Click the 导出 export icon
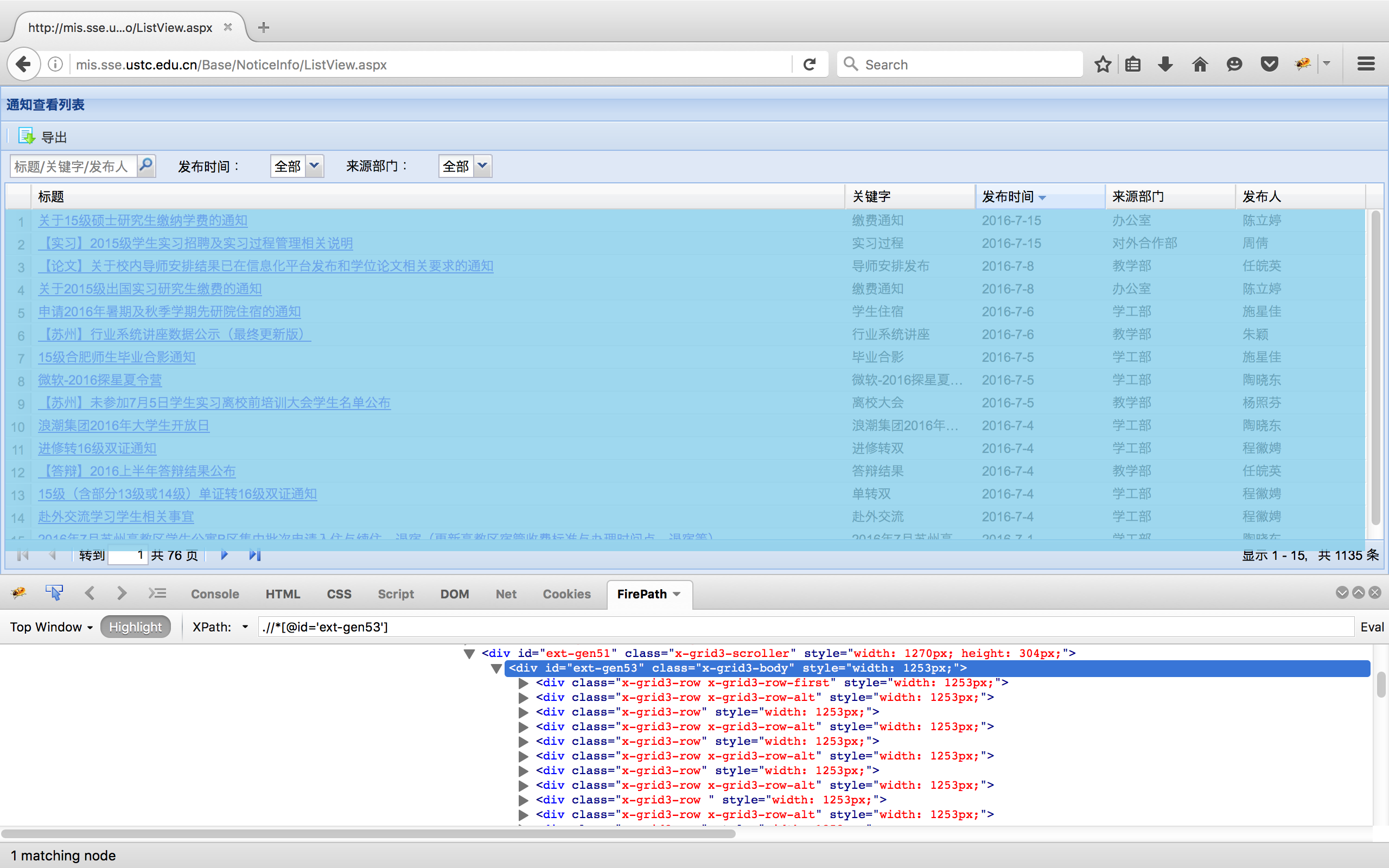 27,136
